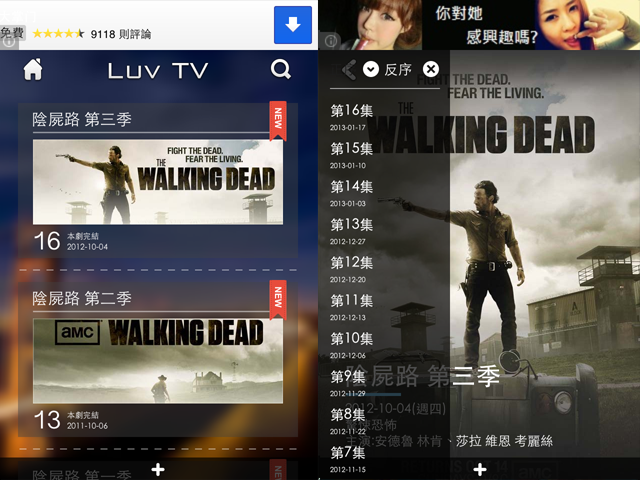Tap the 免費 free label
Screen dimensions: 640x480
point(13,33)
